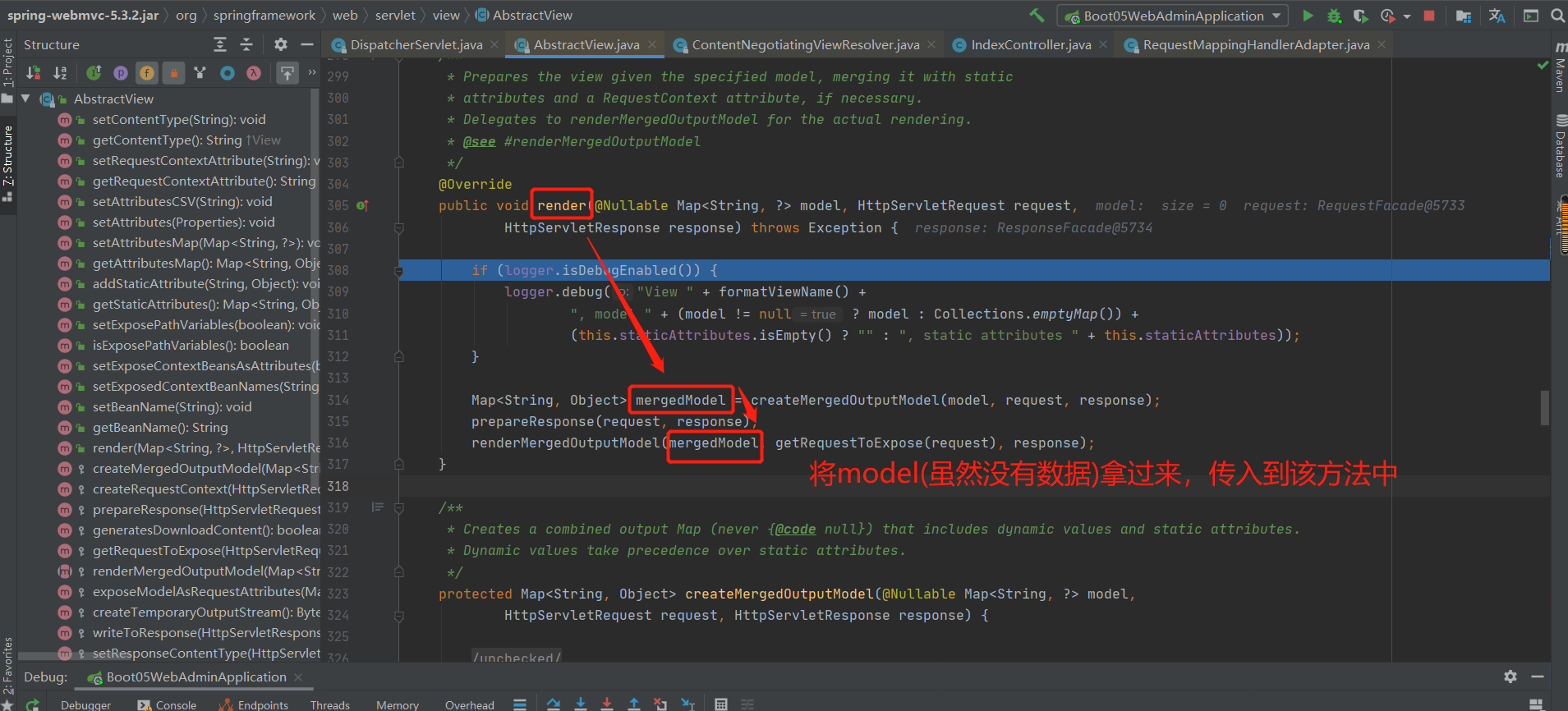Open Evaluate Expression calculator icon
This screenshot has height=711, width=1568.
(721, 704)
